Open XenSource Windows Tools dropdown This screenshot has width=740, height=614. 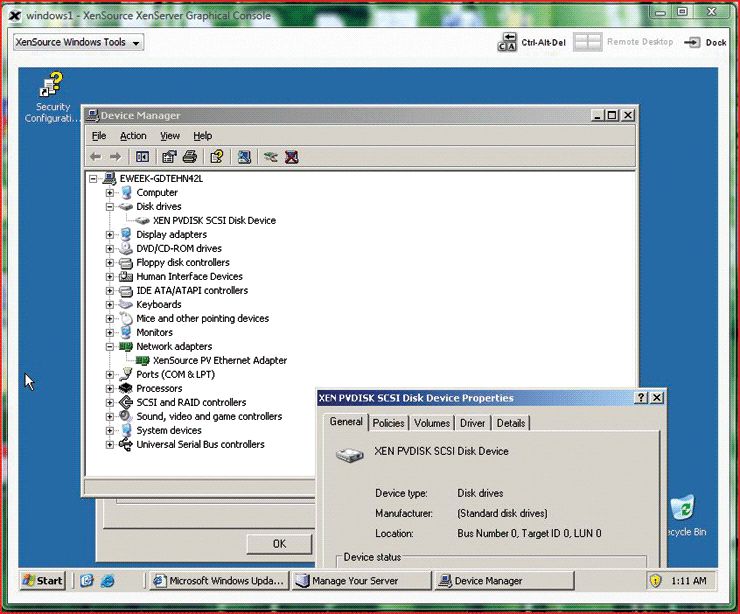78,42
